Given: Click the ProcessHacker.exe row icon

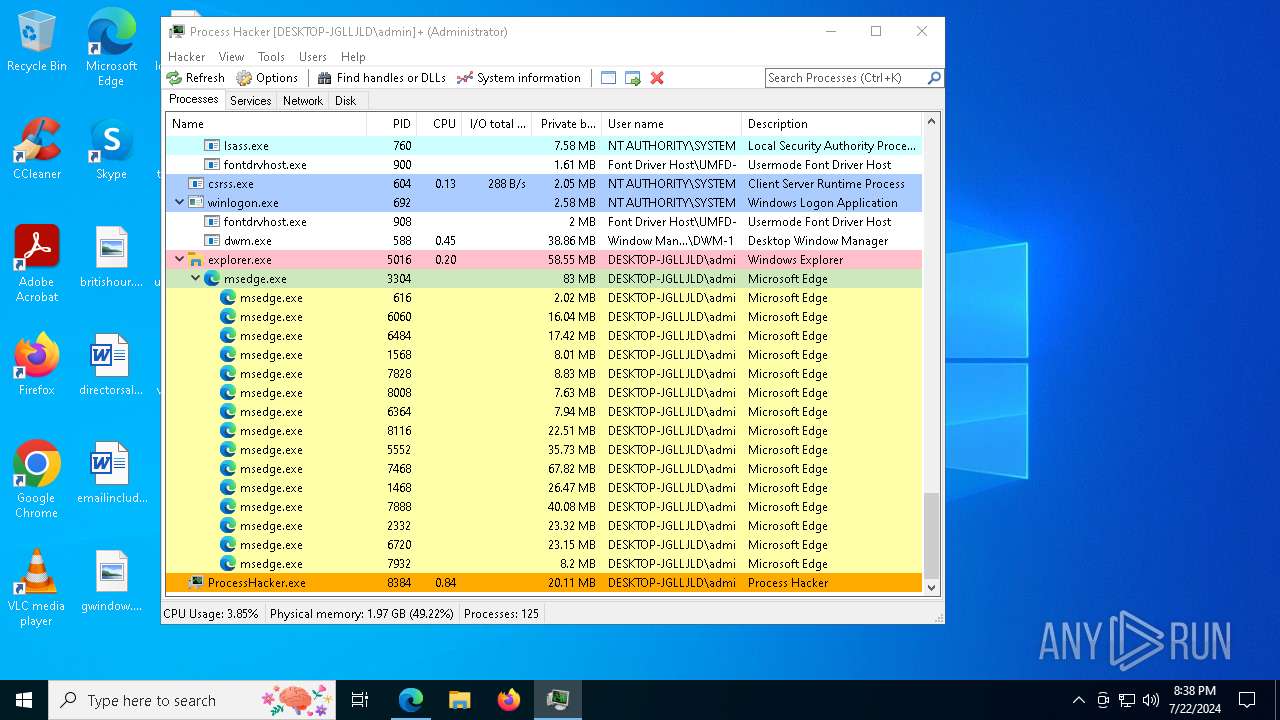Looking at the screenshot, I should [x=196, y=583].
